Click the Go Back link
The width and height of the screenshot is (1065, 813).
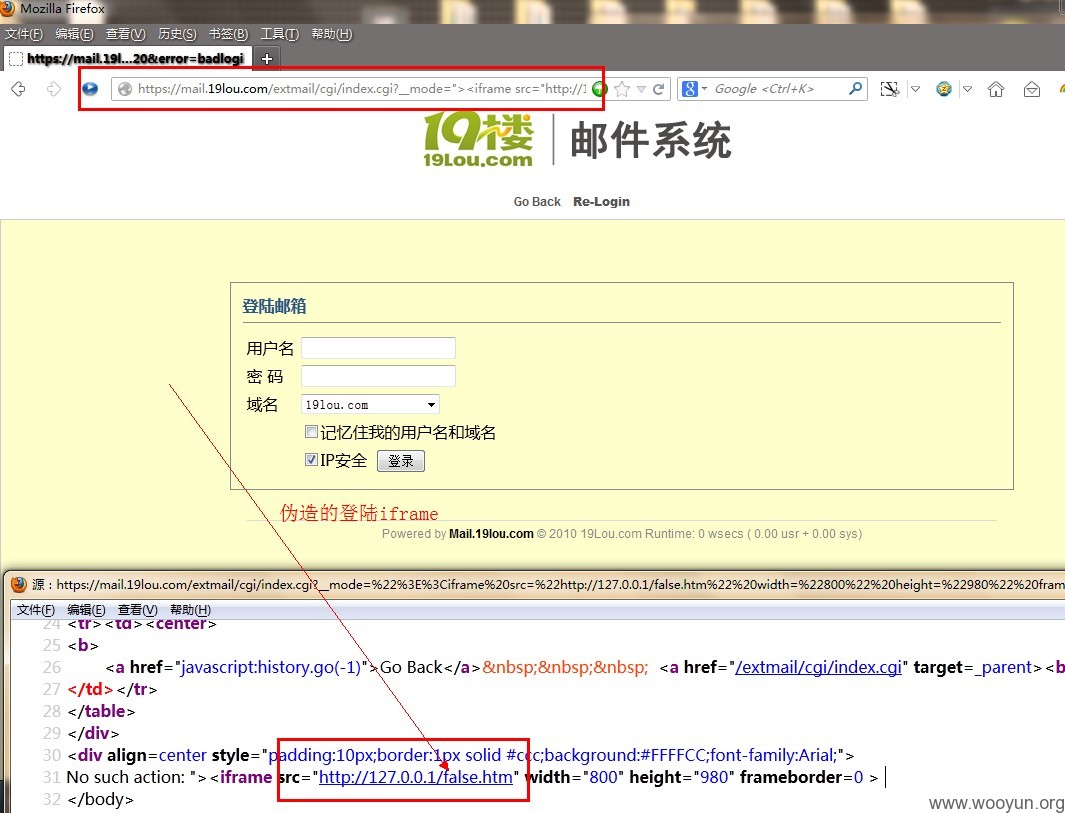click(x=537, y=202)
